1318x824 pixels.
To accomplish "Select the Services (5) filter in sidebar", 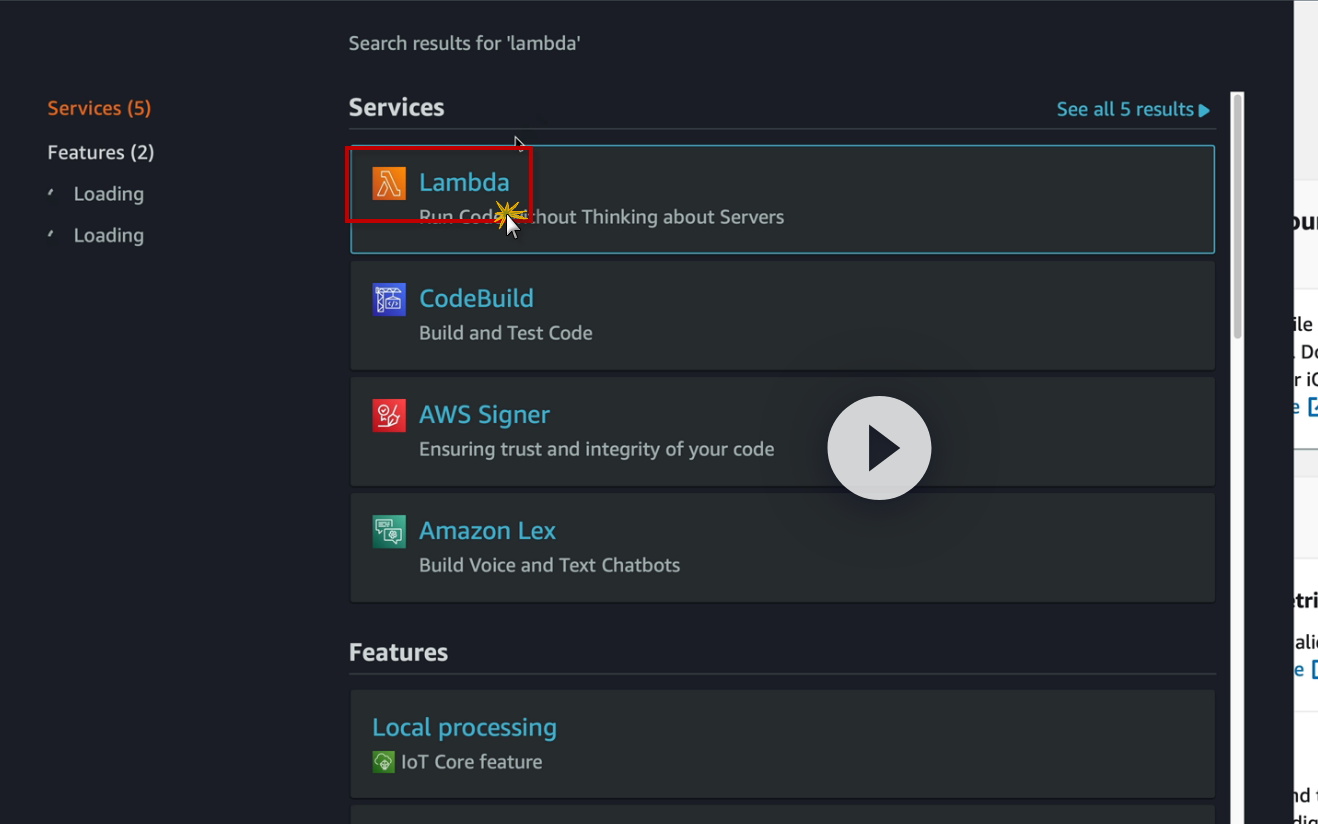I will pos(99,108).
